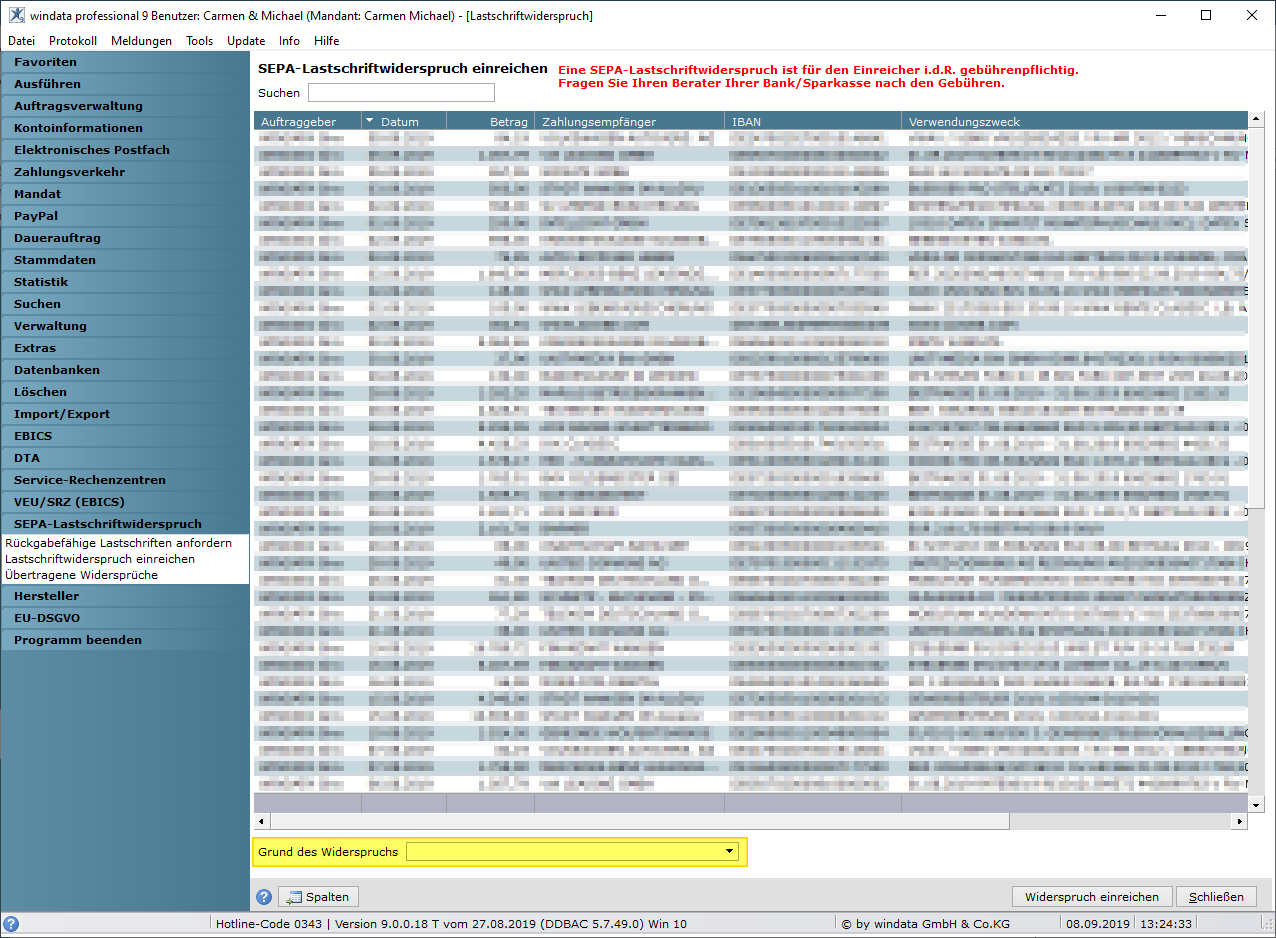The image size is (1276, 938).
Task: Expand the Ausführen sidebar section
Action: (125, 84)
